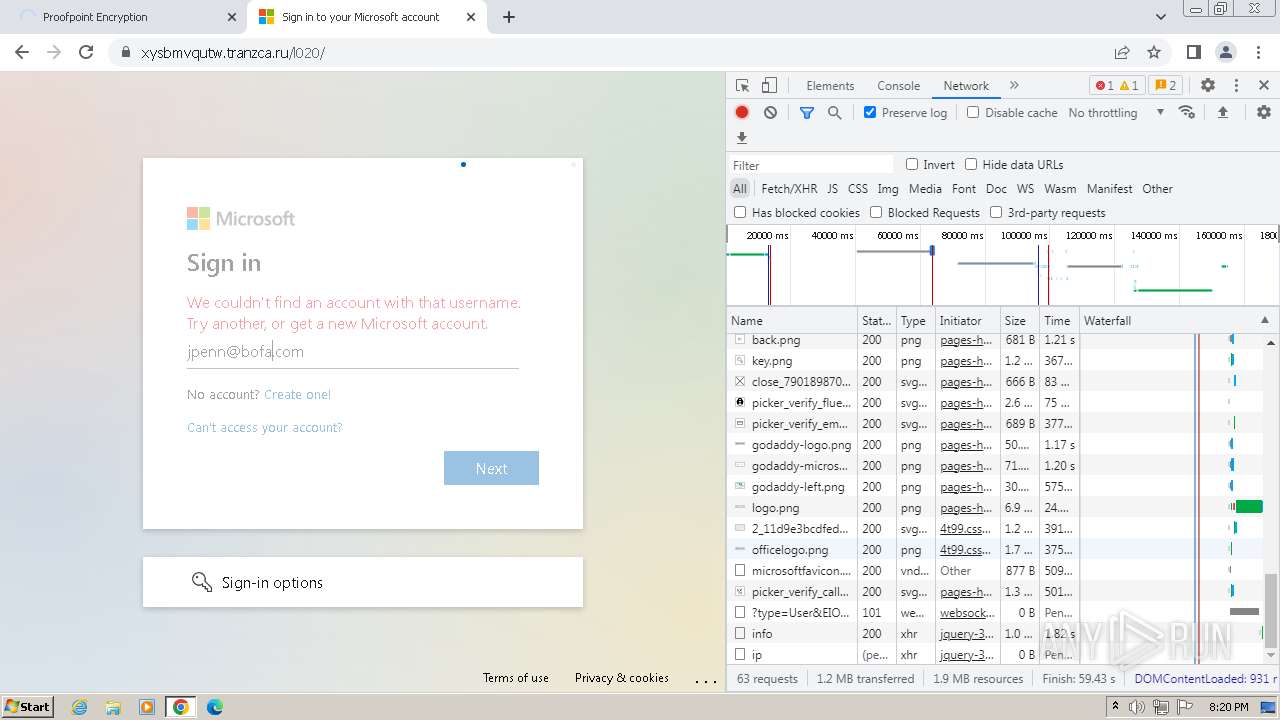Clear the network log
This screenshot has height=720, width=1280.
[770, 113]
